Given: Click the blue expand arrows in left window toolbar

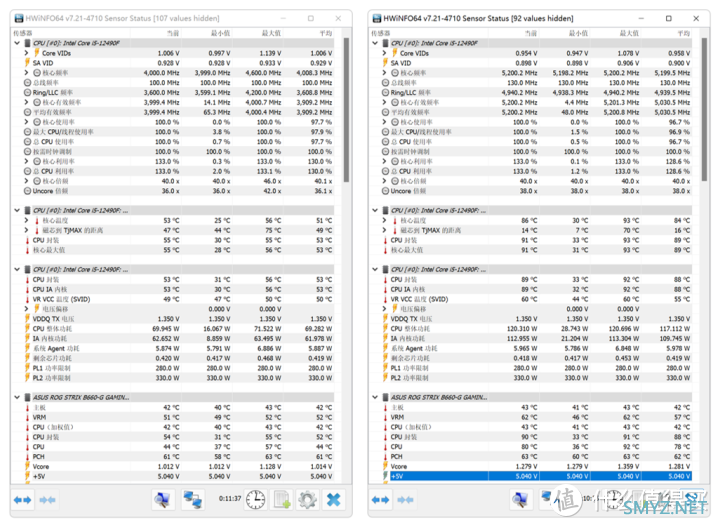Looking at the screenshot, I should click(x=22, y=499).
